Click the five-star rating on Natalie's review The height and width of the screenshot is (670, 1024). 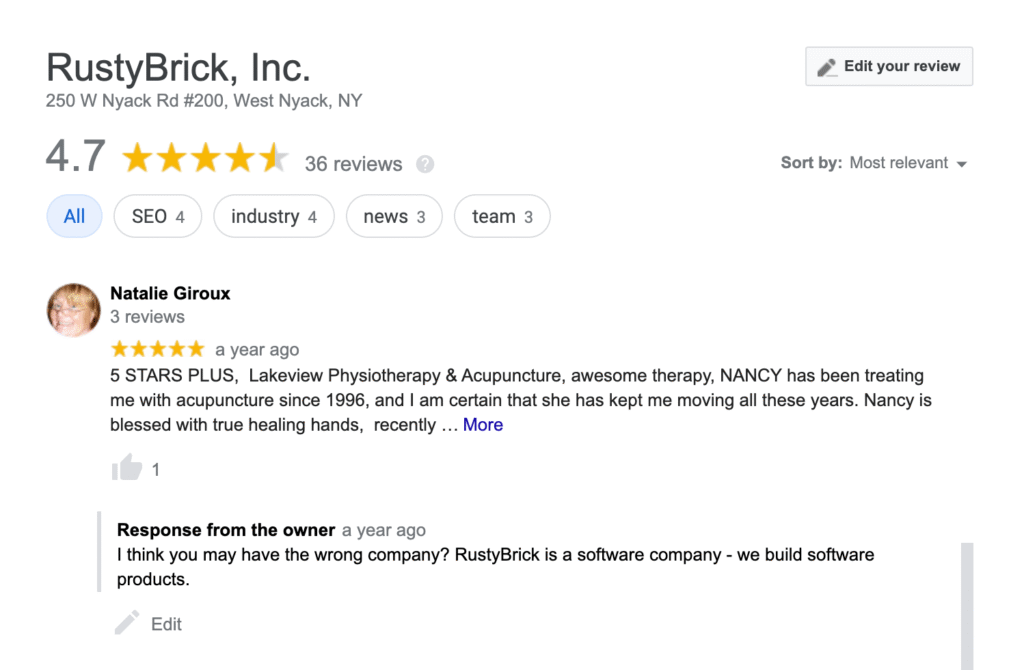coord(157,349)
